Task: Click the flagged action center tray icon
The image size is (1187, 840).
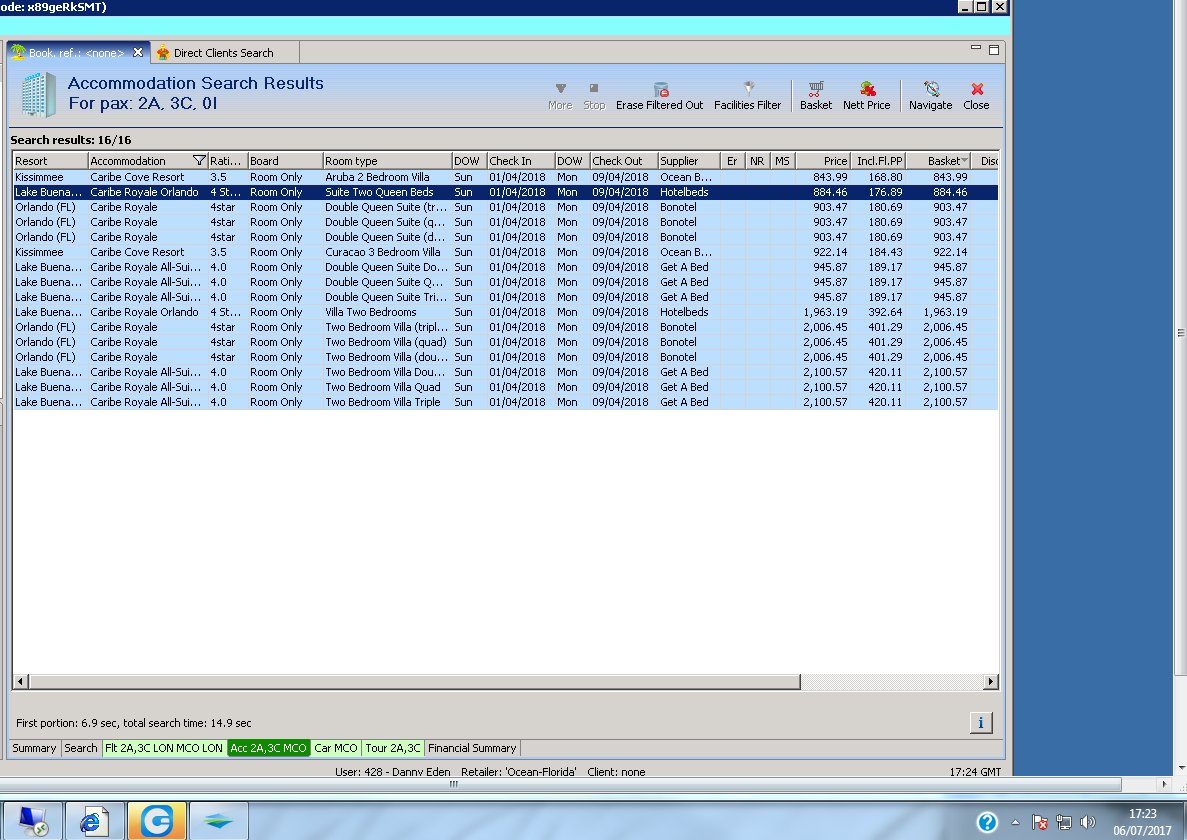Action: (x=1040, y=822)
